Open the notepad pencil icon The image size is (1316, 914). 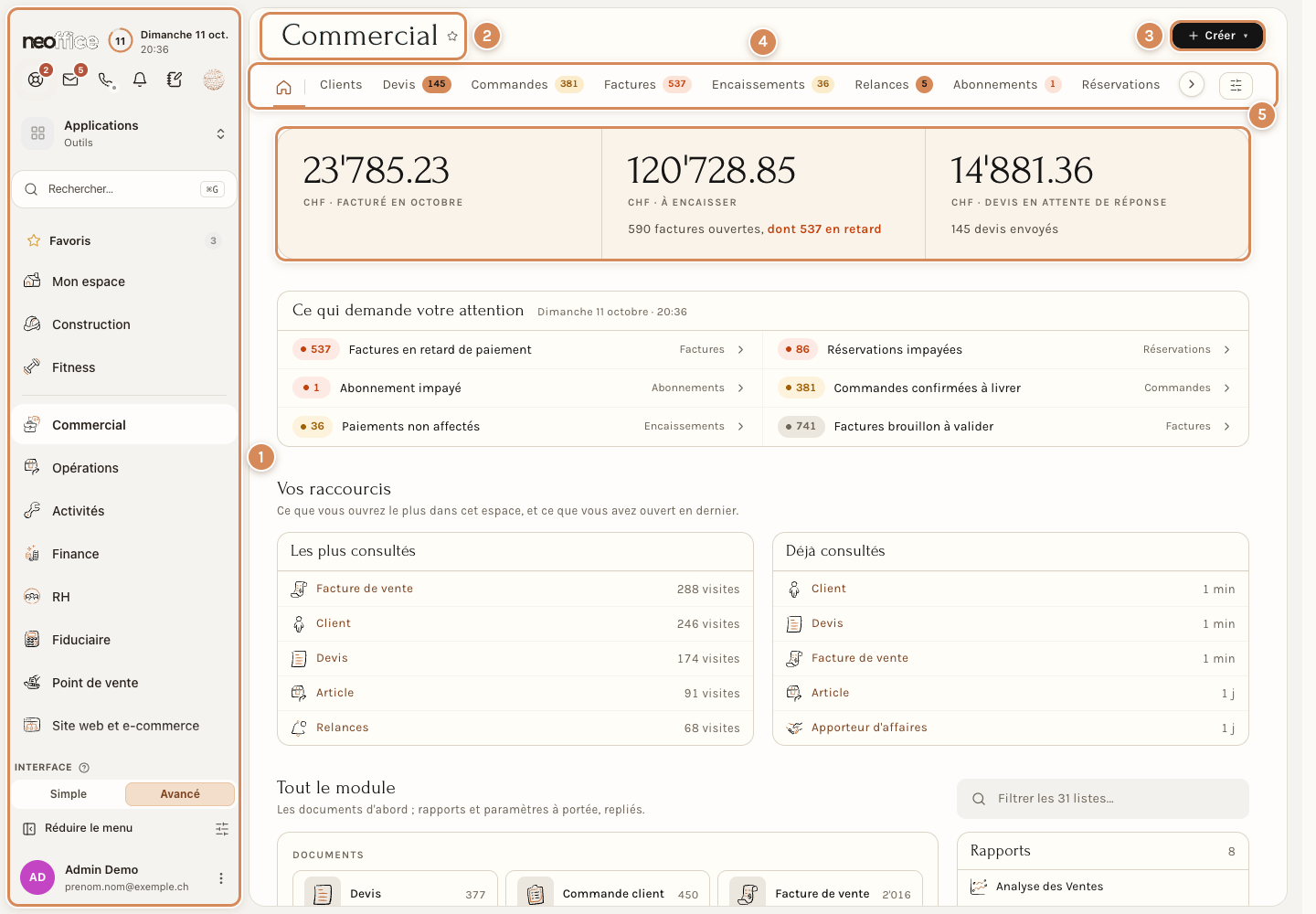pos(175,80)
